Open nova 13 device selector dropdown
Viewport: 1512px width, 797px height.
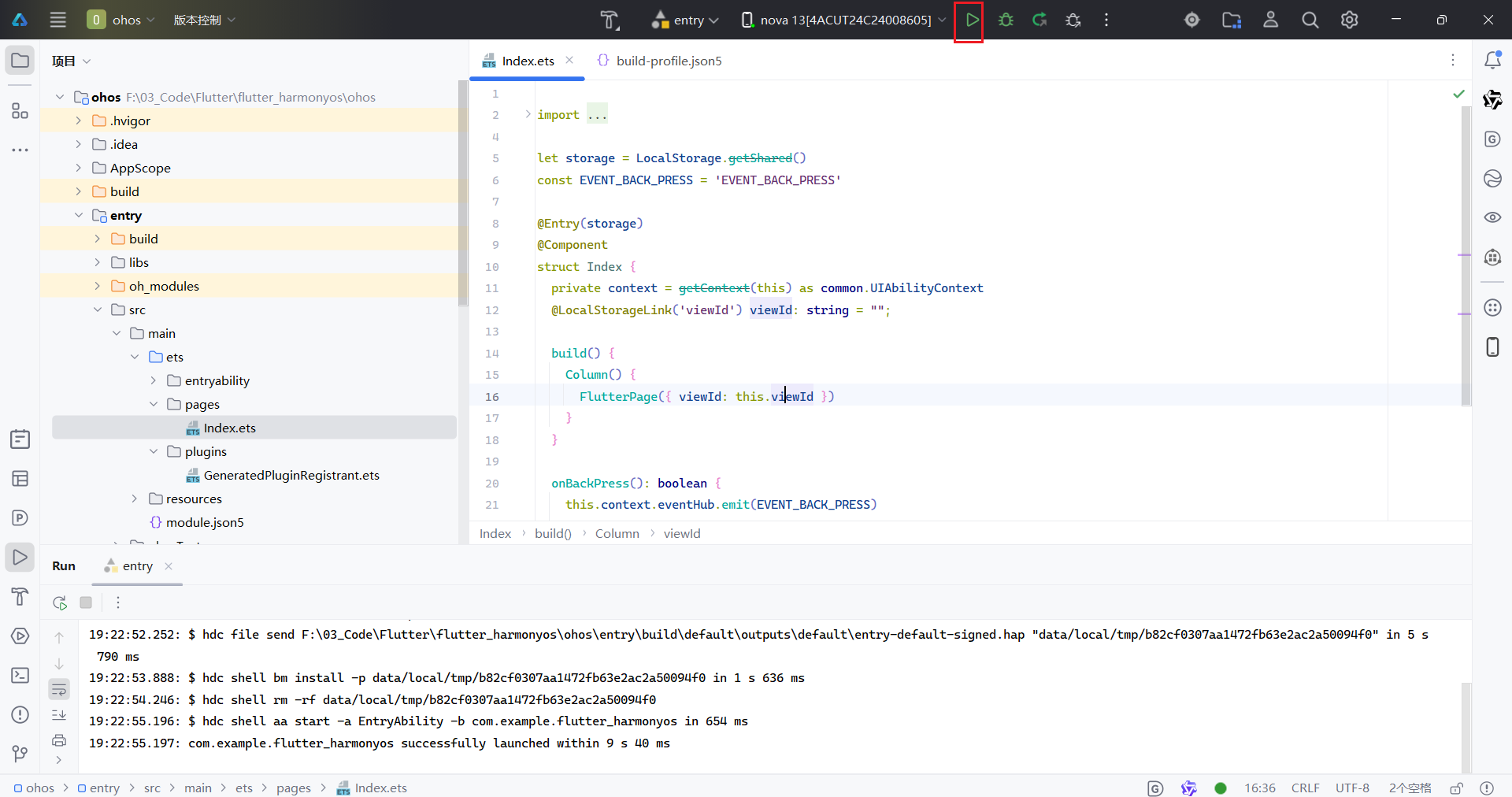point(843,20)
